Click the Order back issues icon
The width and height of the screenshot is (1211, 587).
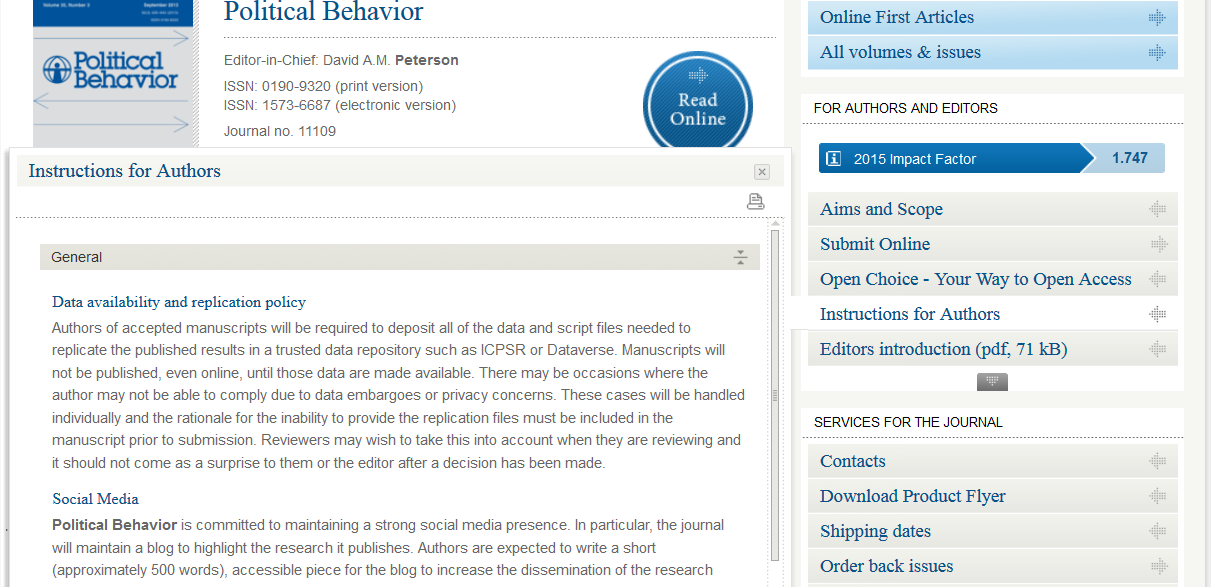1158,566
